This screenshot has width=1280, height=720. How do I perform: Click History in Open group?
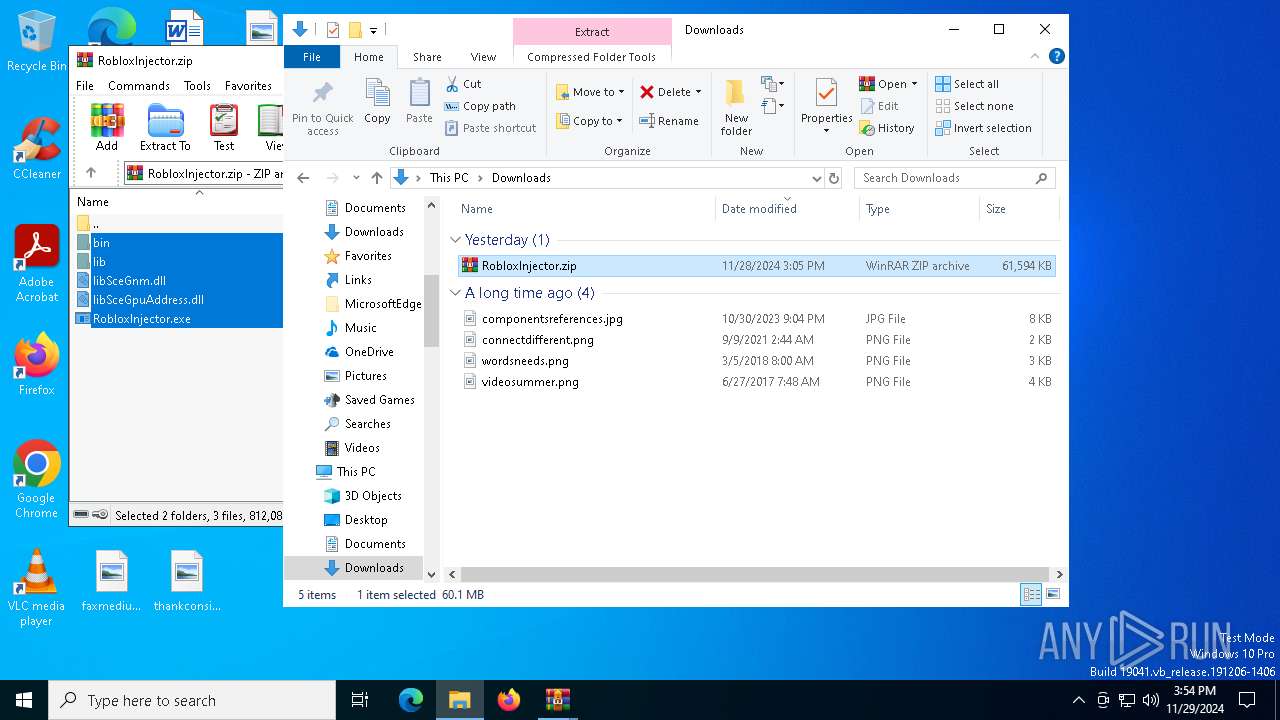pos(886,128)
